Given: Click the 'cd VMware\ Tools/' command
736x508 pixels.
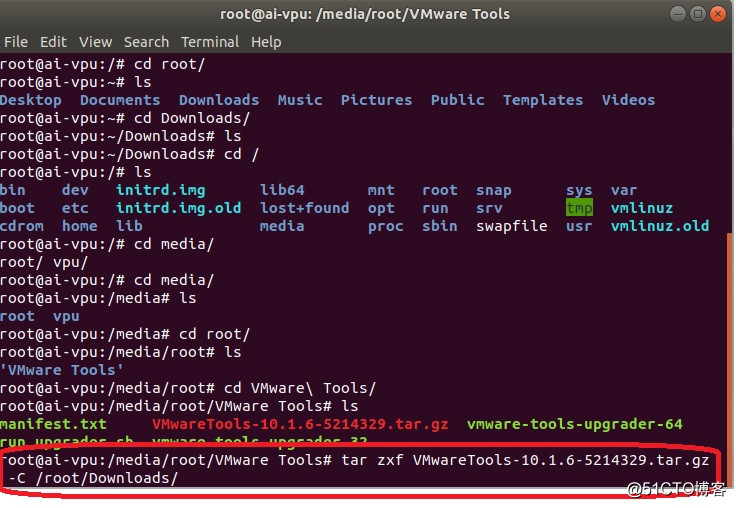Looking at the screenshot, I should [x=300, y=388].
